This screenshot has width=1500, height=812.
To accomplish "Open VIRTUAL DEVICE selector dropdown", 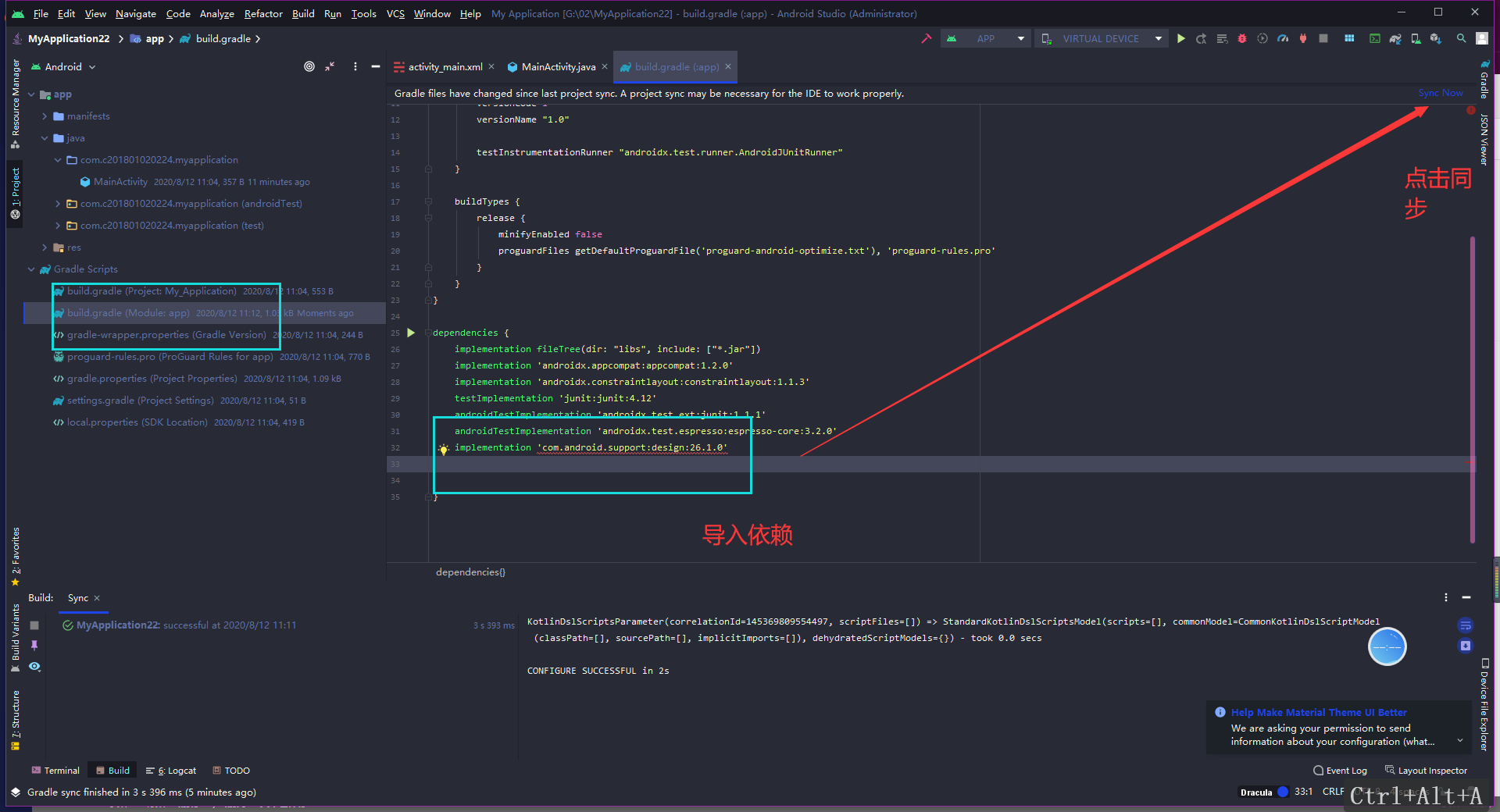I will (x=1102, y=38).
